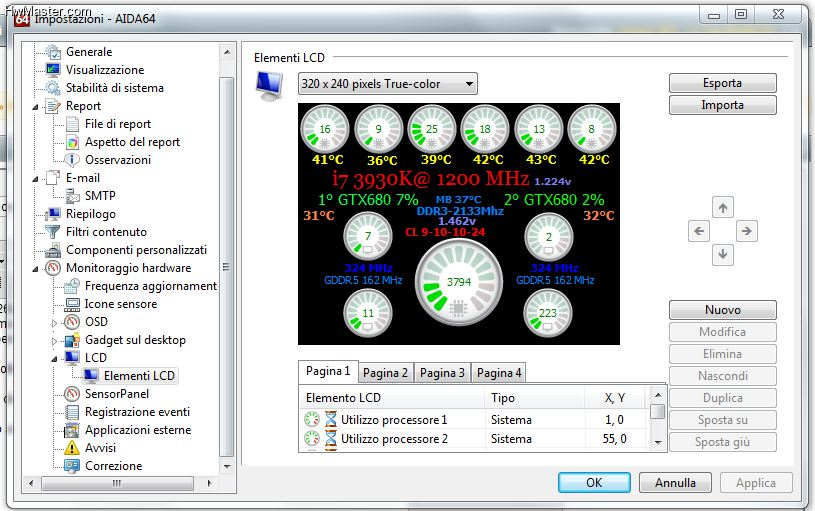Click the Registrazione eventi list icon

(72, 412)
